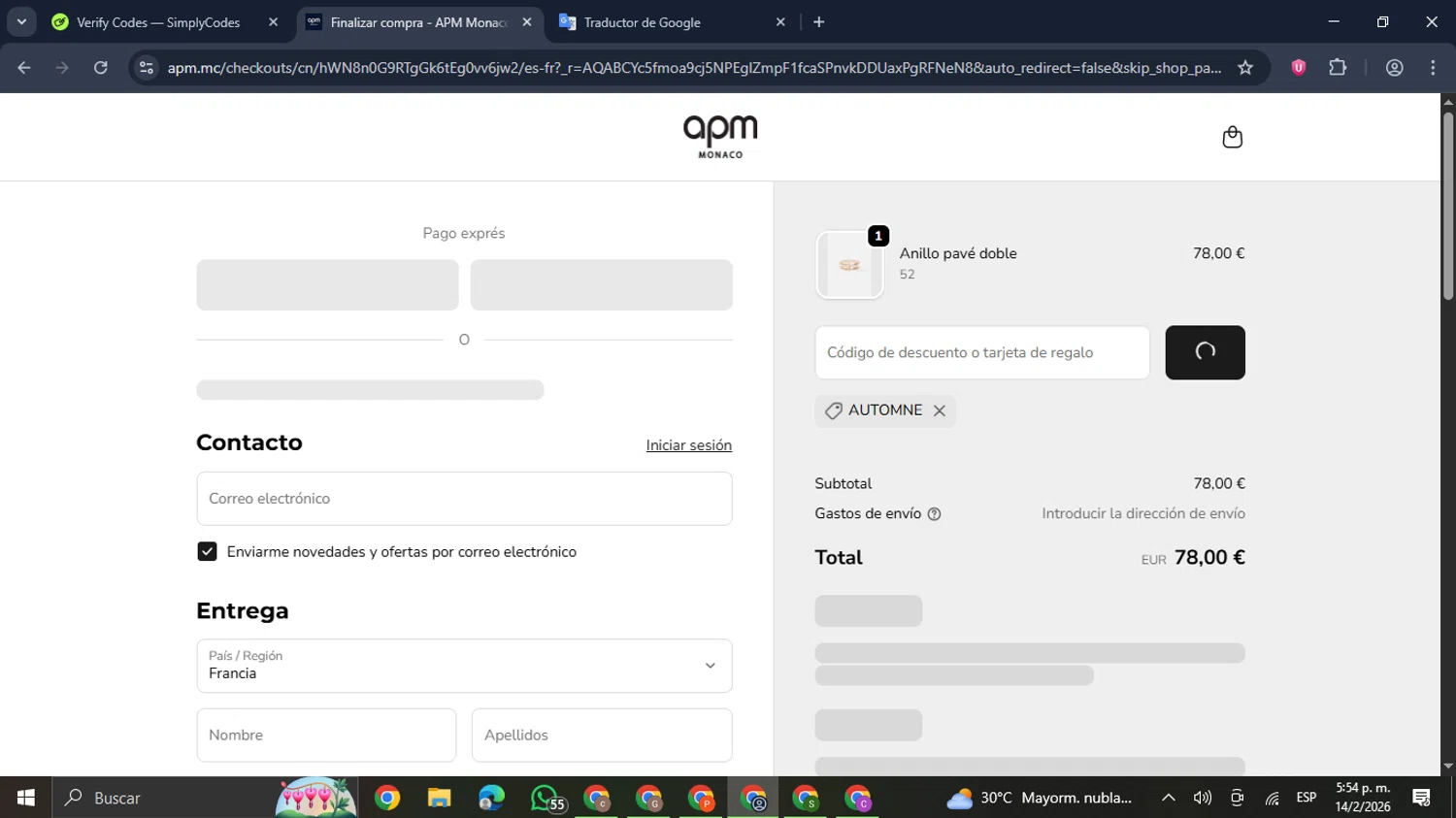Click the discount code or gift card field
Screen dimensions: 1456x818
tap(982, 352)
